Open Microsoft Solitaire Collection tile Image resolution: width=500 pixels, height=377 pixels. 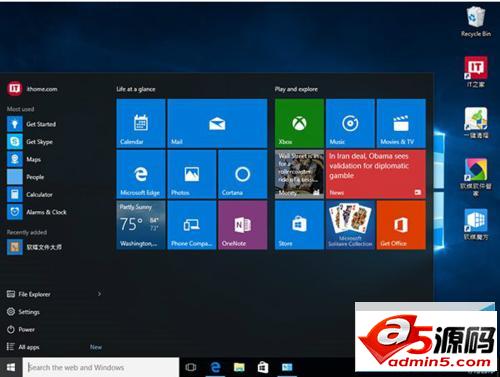350,225
